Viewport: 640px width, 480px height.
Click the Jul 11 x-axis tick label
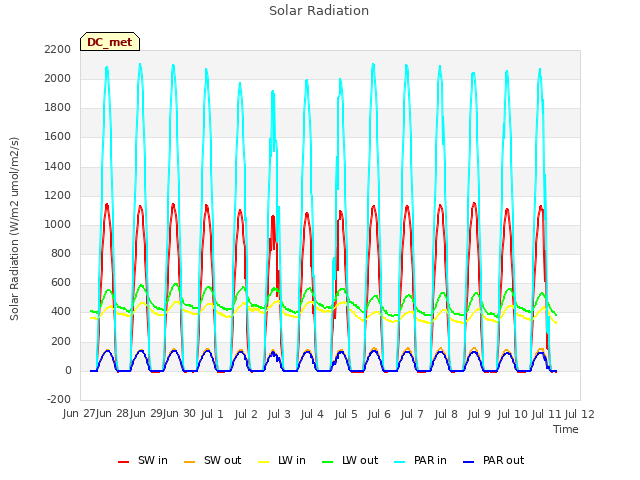coord(546,414)
